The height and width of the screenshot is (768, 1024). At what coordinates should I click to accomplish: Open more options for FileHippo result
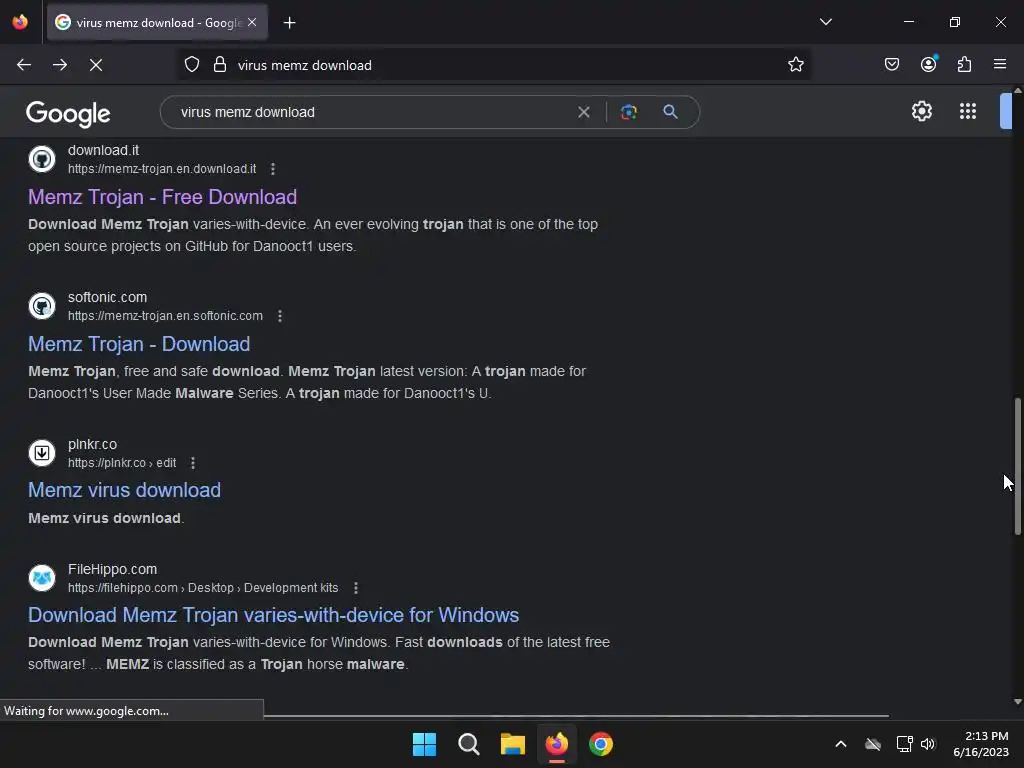click(356, 588)
